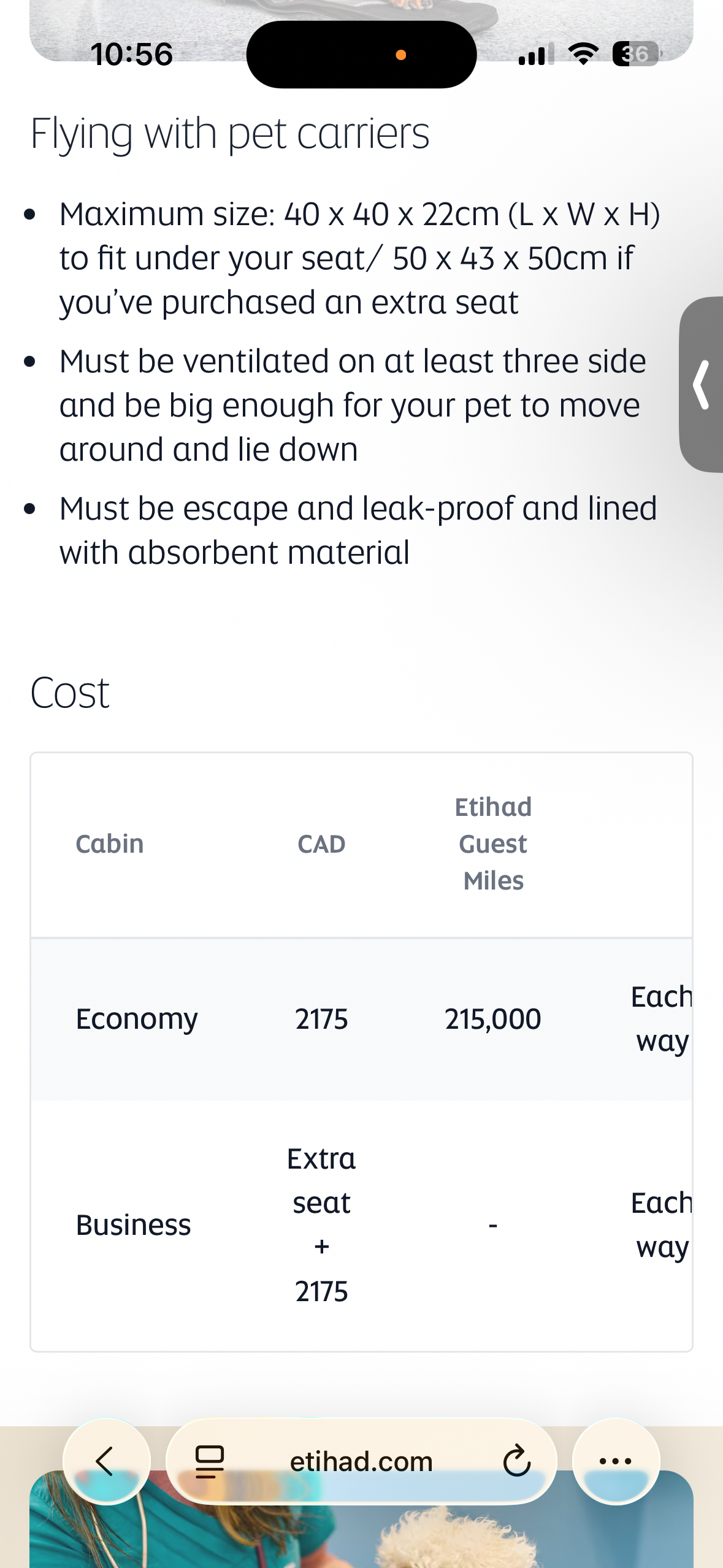Expand the side panel chevron handle
Image resolution: width=723 pixels, height=1568 pixels.
pos(702,385)
